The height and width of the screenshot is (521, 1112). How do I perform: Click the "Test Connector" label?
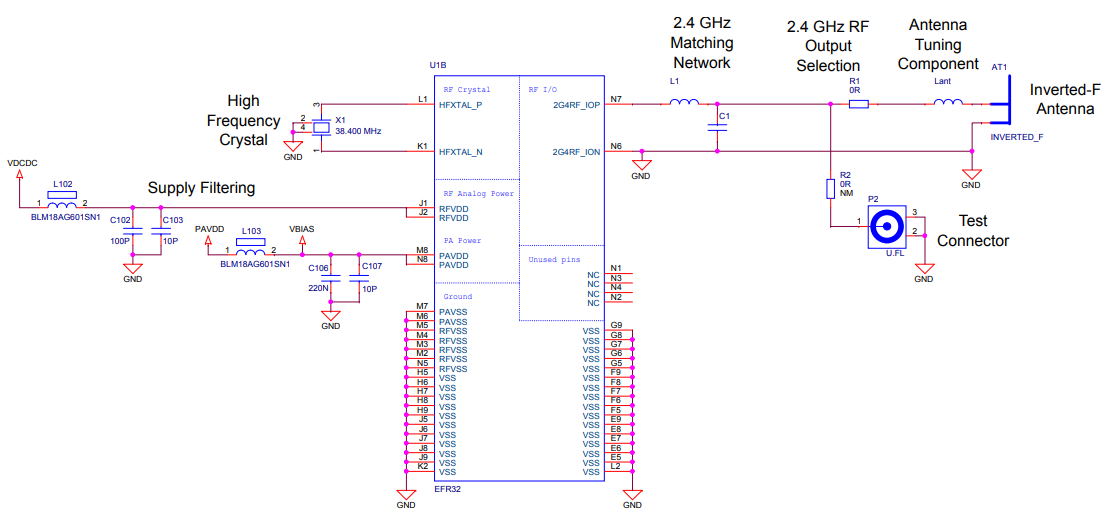tap(972, 230)
